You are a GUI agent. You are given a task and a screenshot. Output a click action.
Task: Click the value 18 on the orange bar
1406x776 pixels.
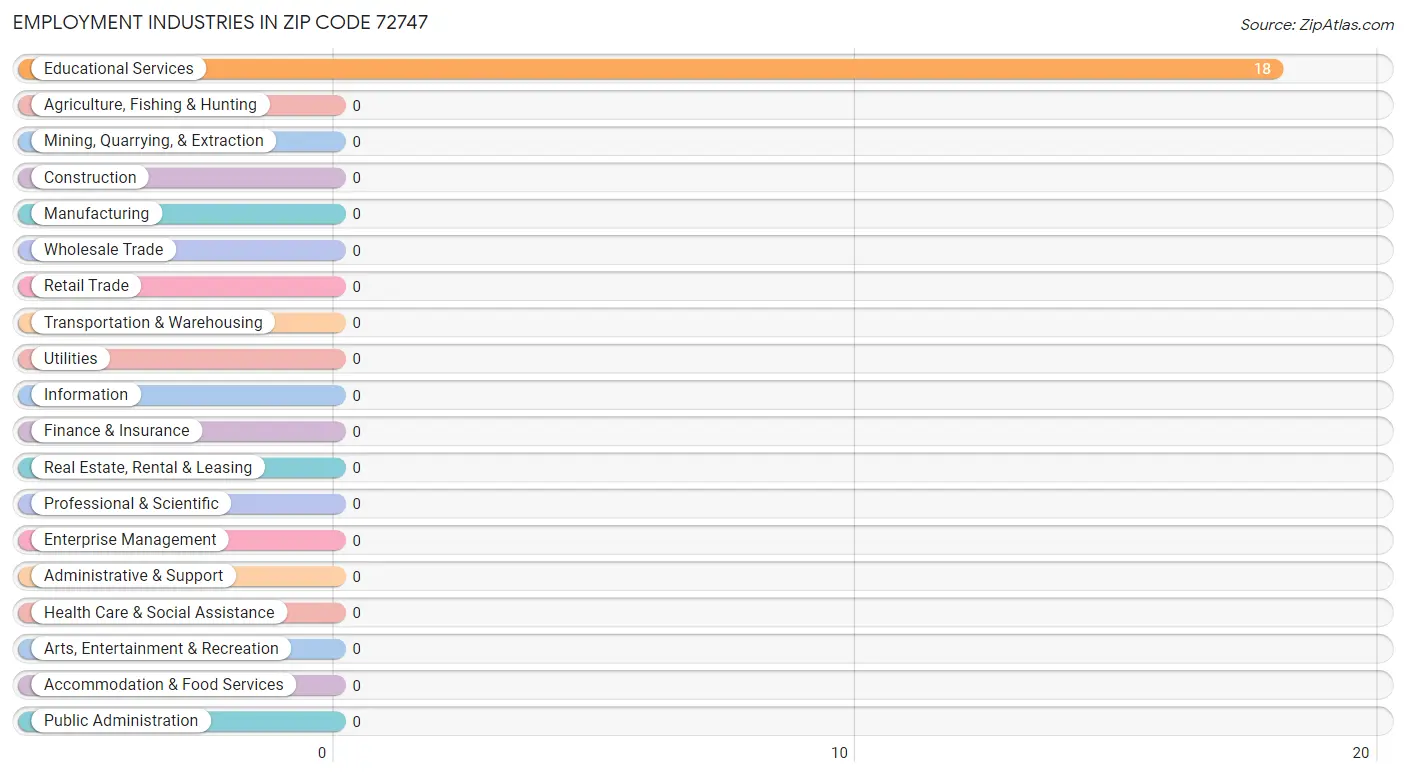click(x=1262, y=69)
